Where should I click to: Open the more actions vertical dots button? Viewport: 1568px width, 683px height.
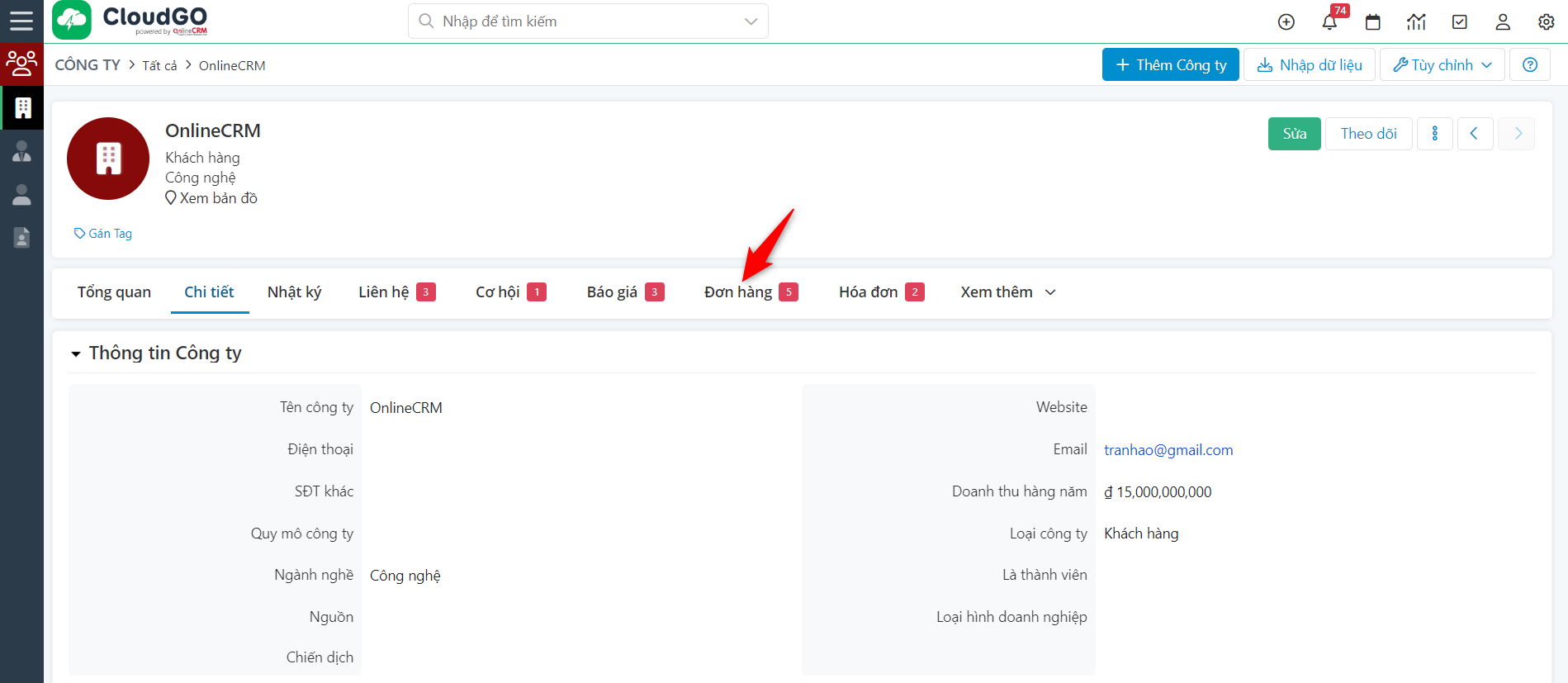(x=1435, y=134)
